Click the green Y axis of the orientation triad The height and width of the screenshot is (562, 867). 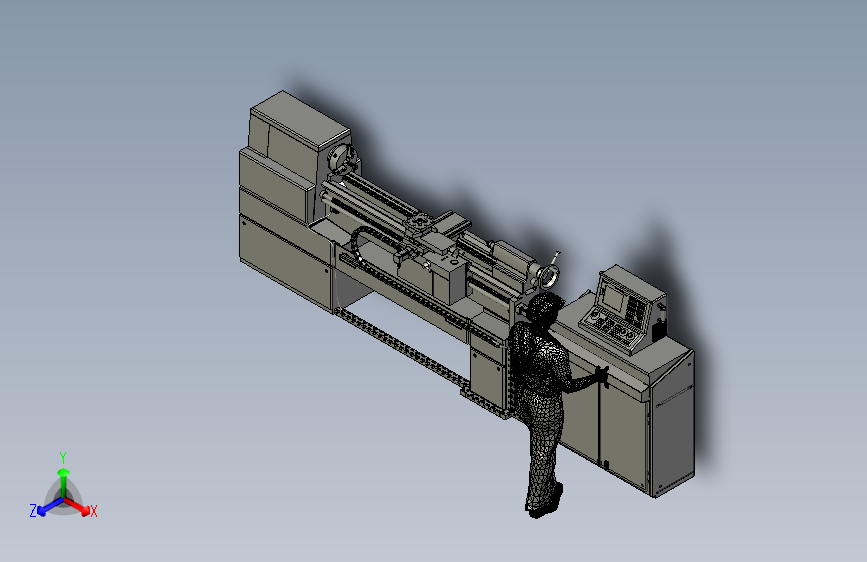coord(64,483)
